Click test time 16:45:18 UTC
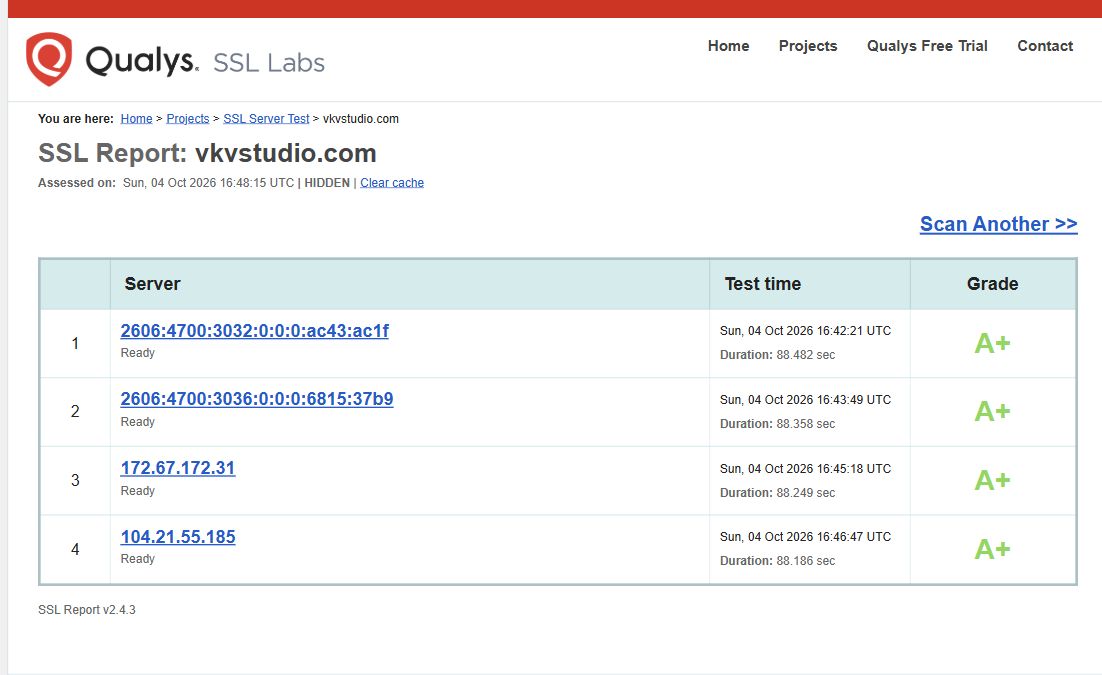The height and width of the screenshot is (675, 1102). click(805, 468)
